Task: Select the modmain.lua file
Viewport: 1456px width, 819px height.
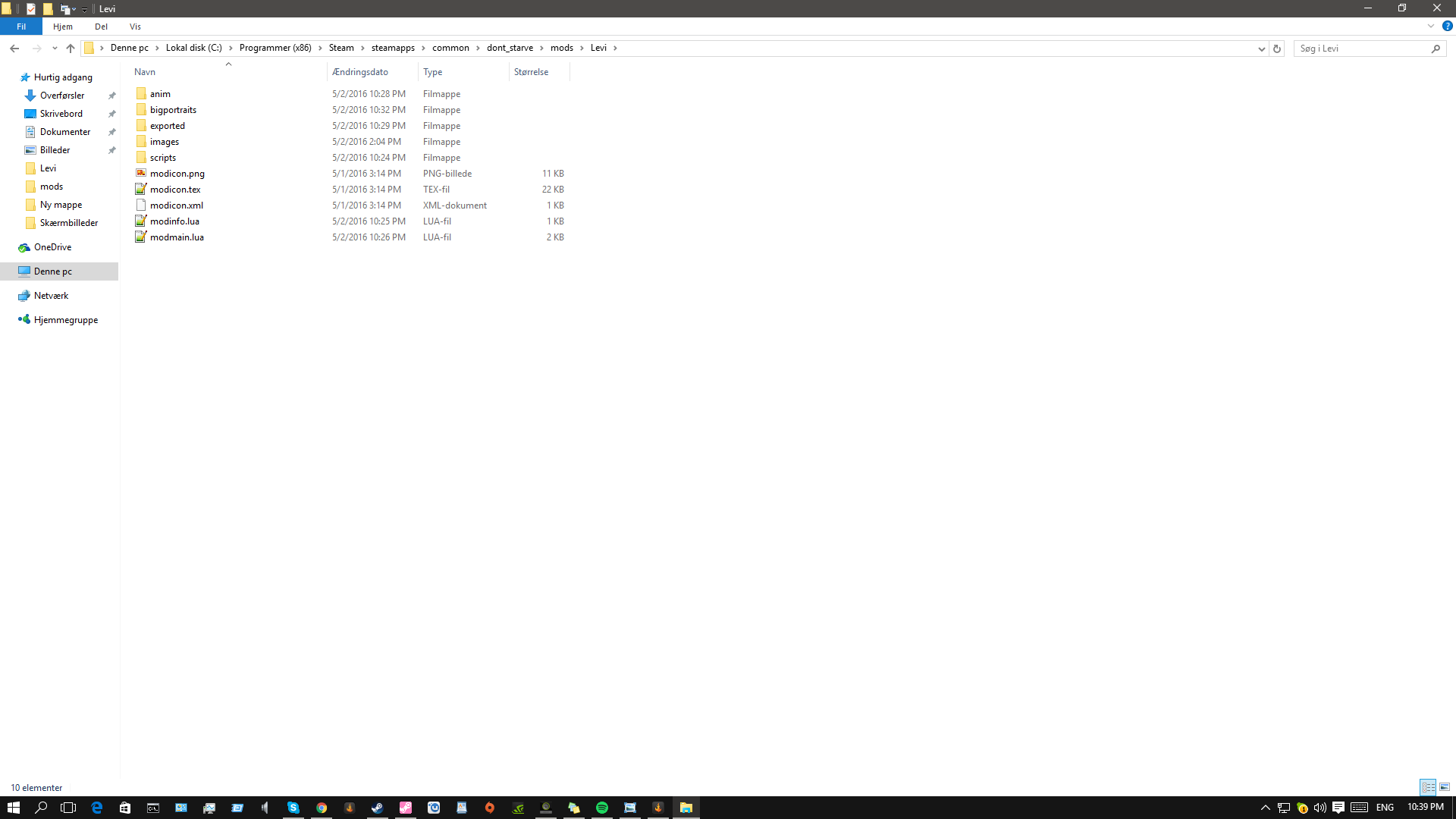Action: point(177,237)
